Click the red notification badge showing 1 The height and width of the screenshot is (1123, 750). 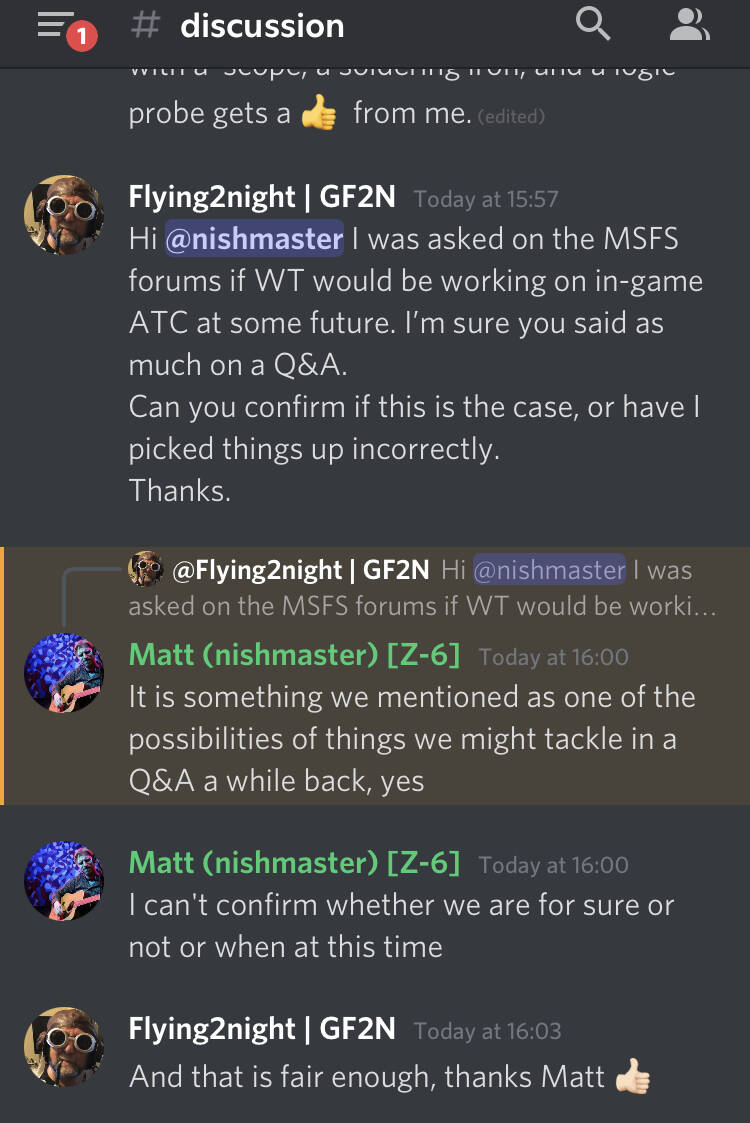(81, 36)
